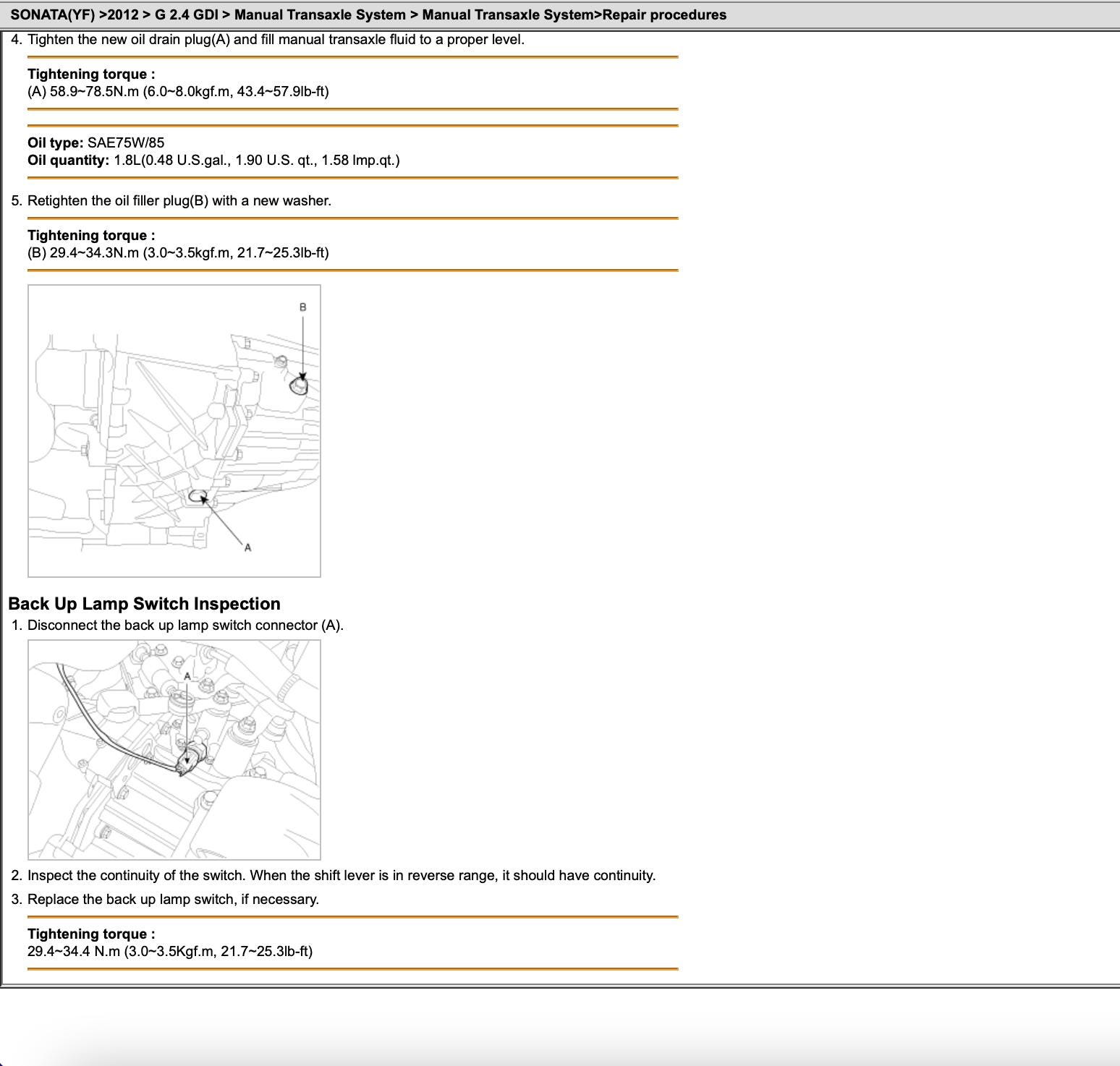Click step 5 retighten oil filler plug text
Screen dimensions: 1120x1066
[x=179, y=201]
